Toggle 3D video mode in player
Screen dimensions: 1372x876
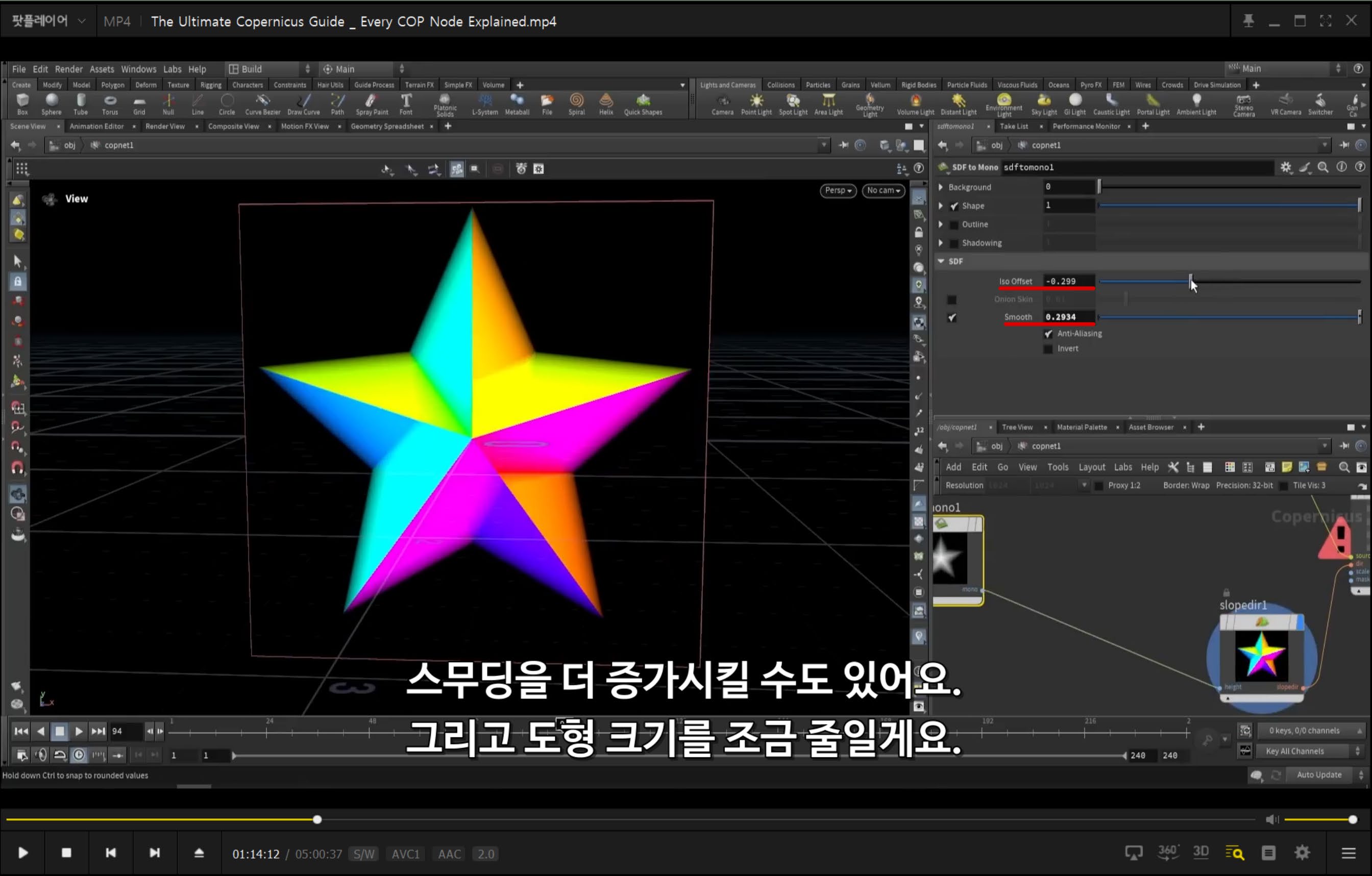[x=1201, y=853]
